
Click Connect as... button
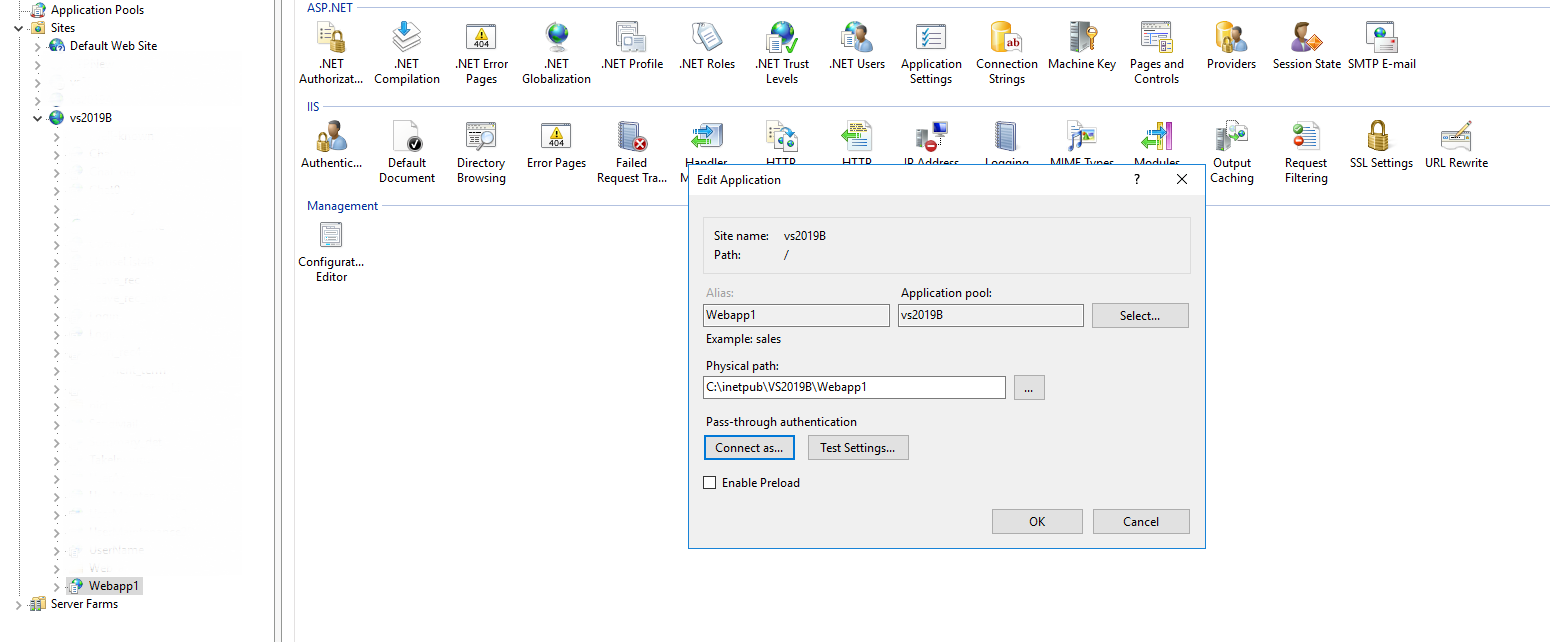[749, 448]
